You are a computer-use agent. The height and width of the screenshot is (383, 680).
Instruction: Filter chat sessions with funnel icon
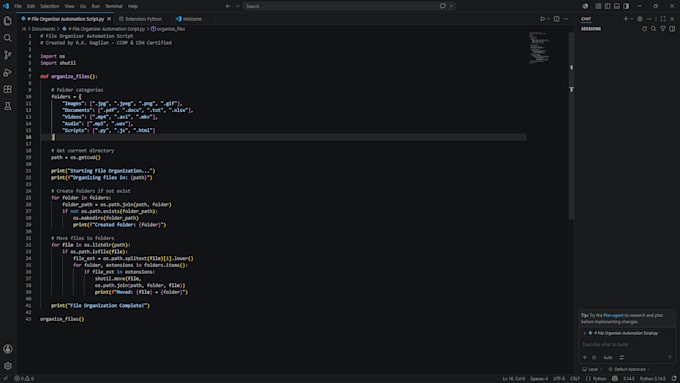coord(663,29)
